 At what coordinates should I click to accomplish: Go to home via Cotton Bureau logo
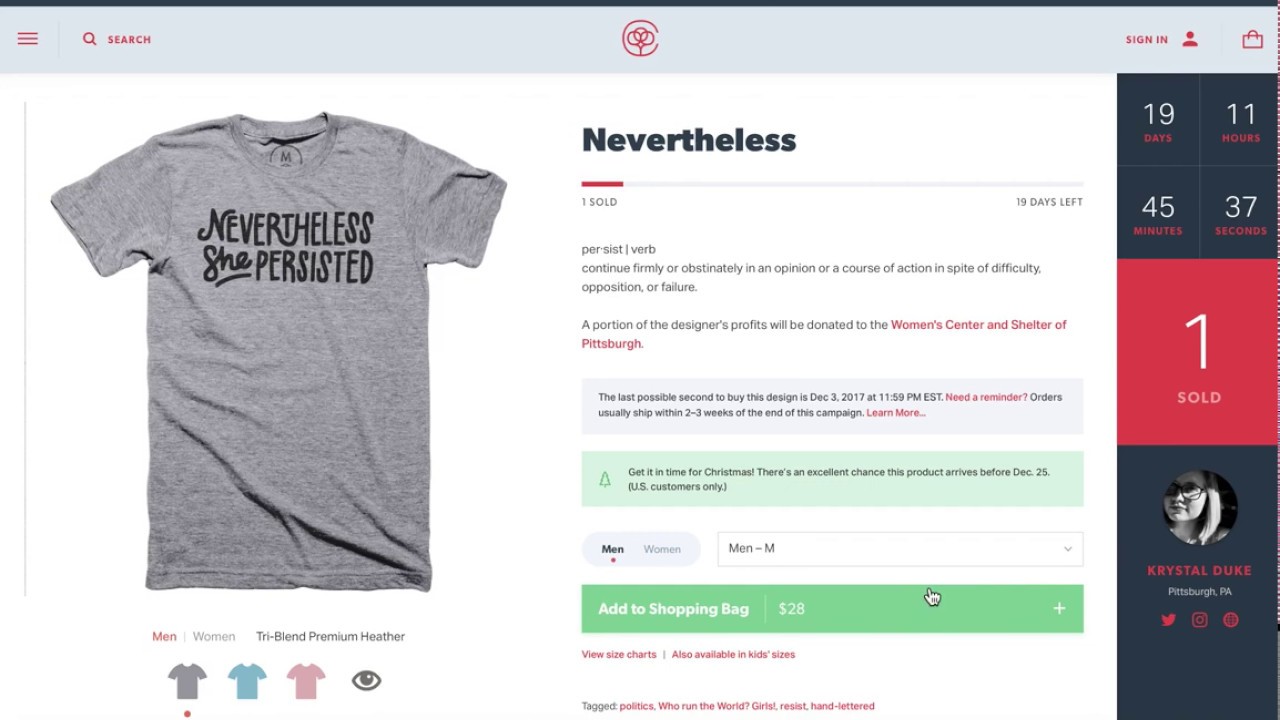(x=640, y=39)
